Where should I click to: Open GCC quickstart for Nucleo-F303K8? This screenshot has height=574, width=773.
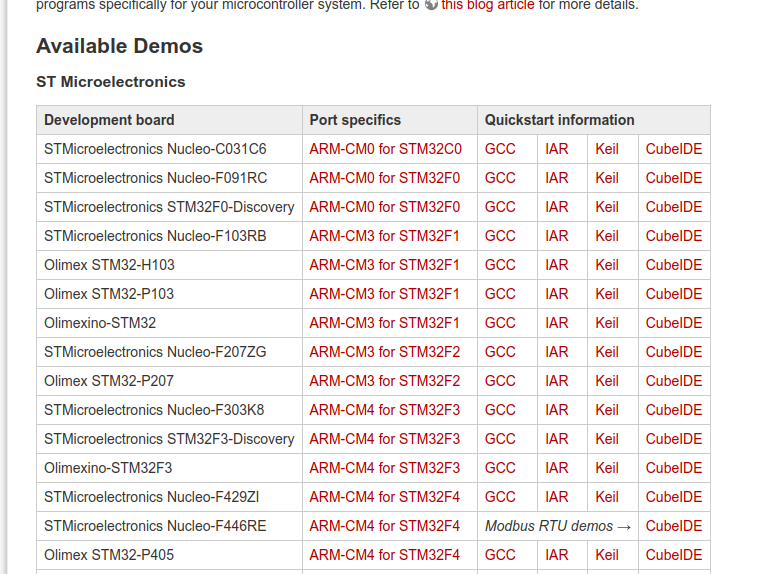(x=500, y=410)
